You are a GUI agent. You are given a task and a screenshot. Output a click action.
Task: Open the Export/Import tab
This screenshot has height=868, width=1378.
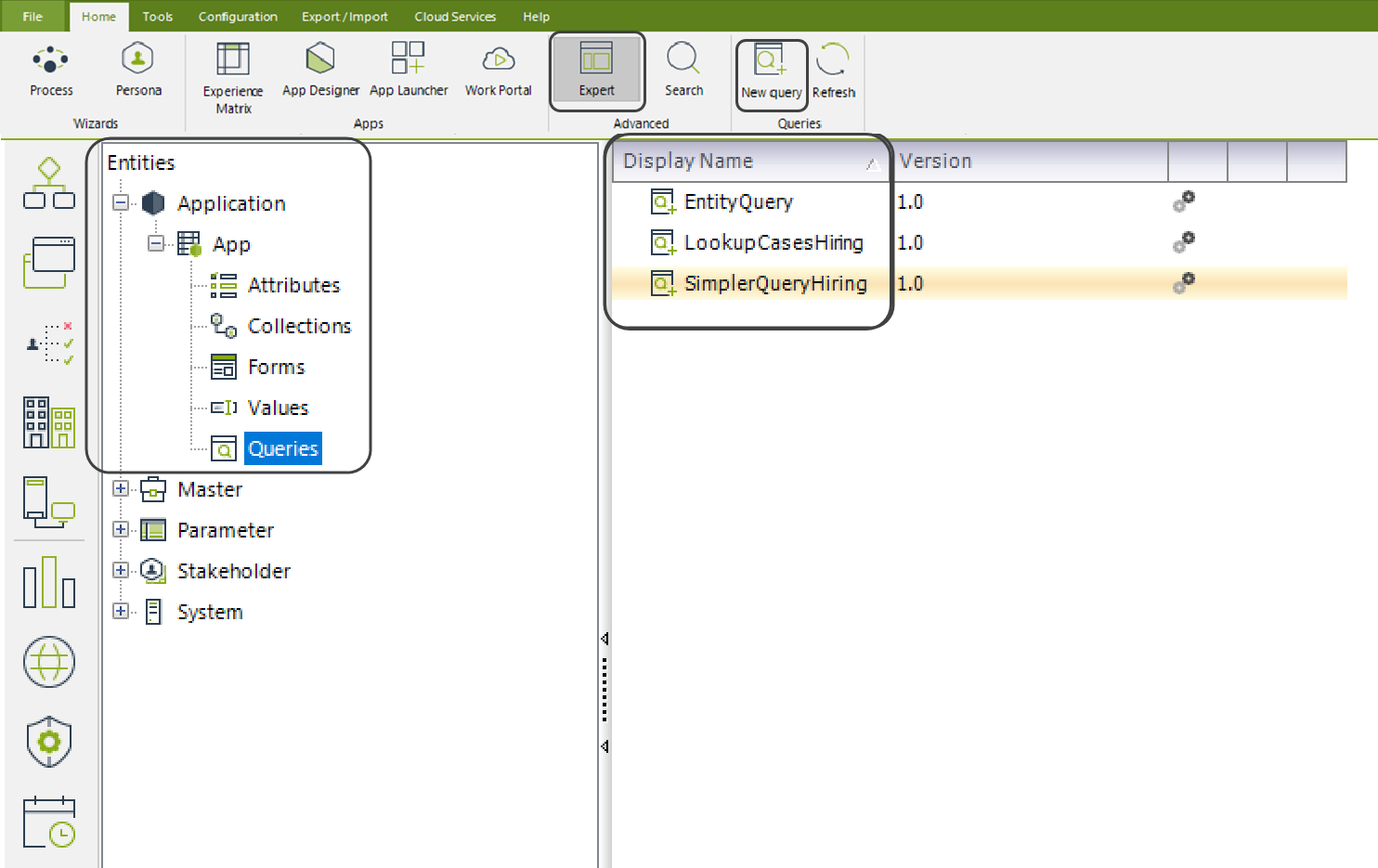pyautogui.click(x=344, y=17)
